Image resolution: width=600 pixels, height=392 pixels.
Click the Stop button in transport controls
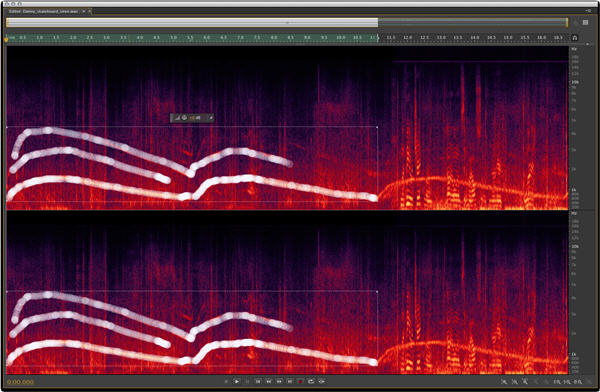coord(226,381)
